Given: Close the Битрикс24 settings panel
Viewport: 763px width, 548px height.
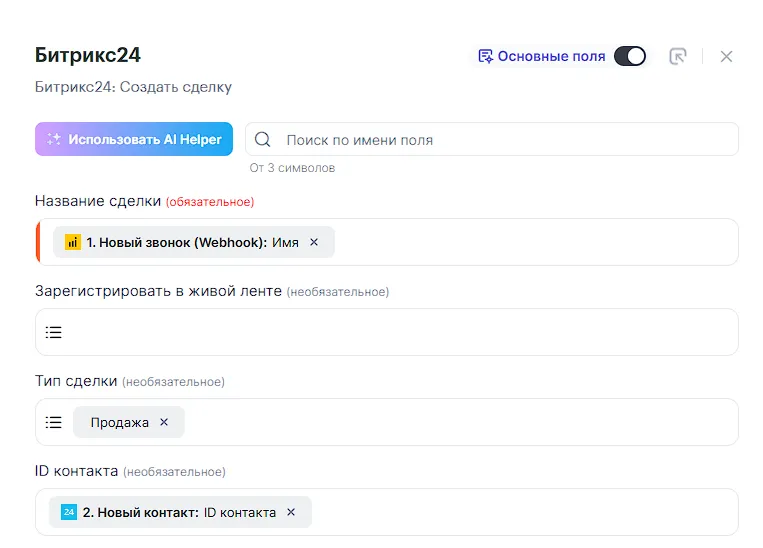Looking at the screenshot, I should (x=726, y=56).
